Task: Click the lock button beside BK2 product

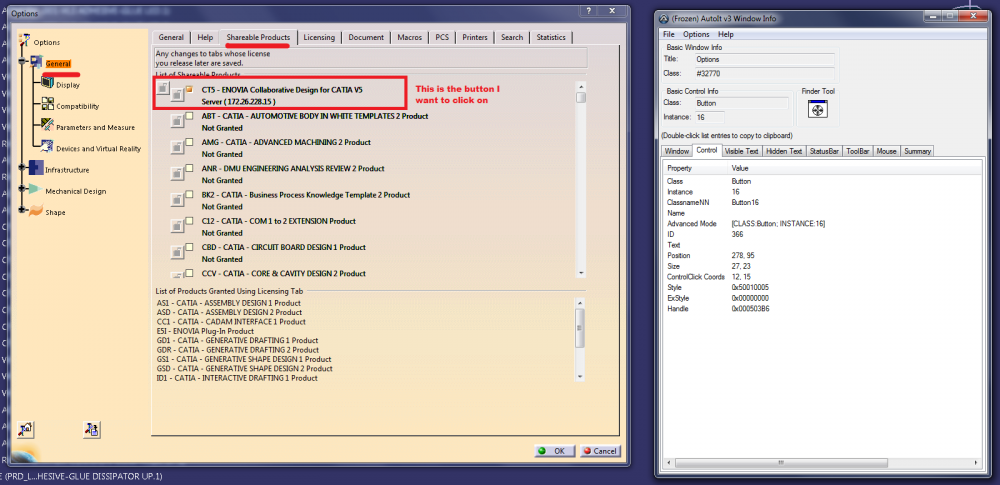Action: coord(177,199)
